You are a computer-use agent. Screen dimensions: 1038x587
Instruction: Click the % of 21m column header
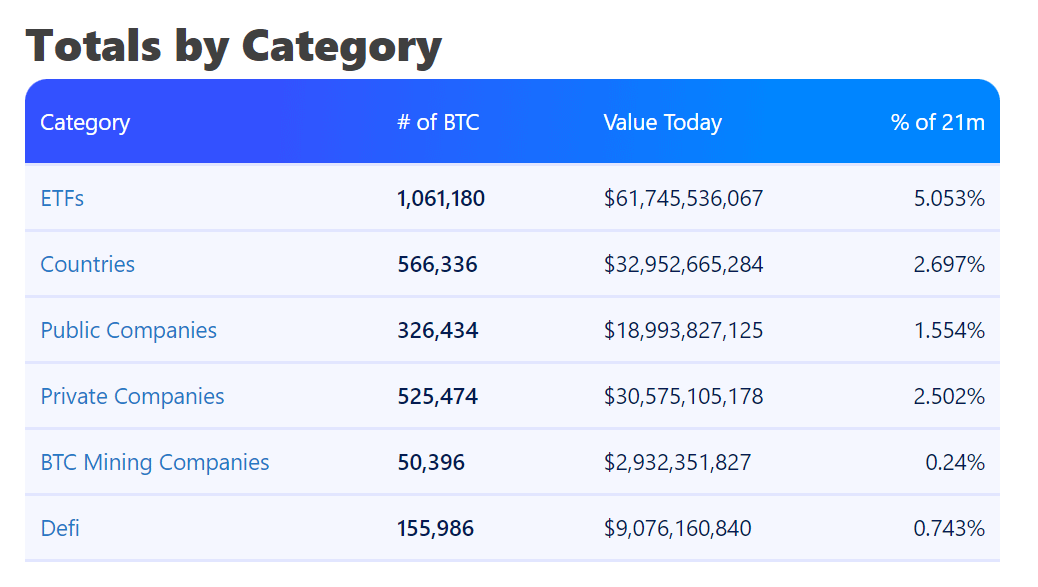click(937, 122)
